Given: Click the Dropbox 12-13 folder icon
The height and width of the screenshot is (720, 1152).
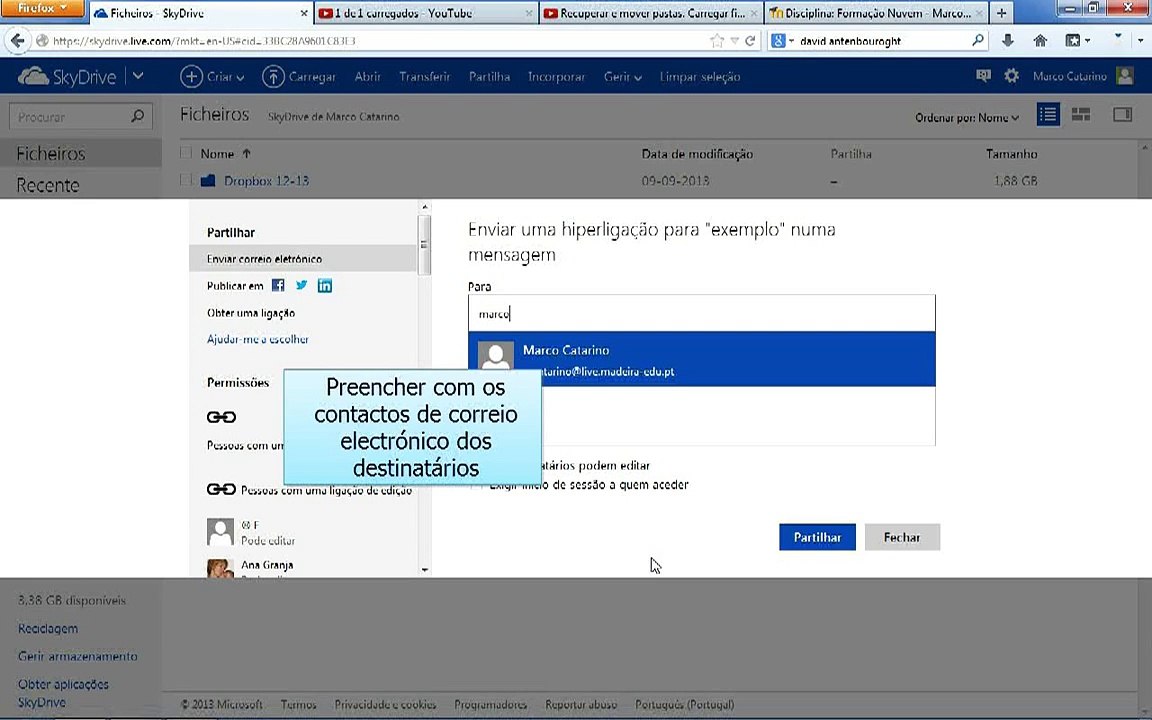Looking at the screenshot, I should (x=208, y=180).
